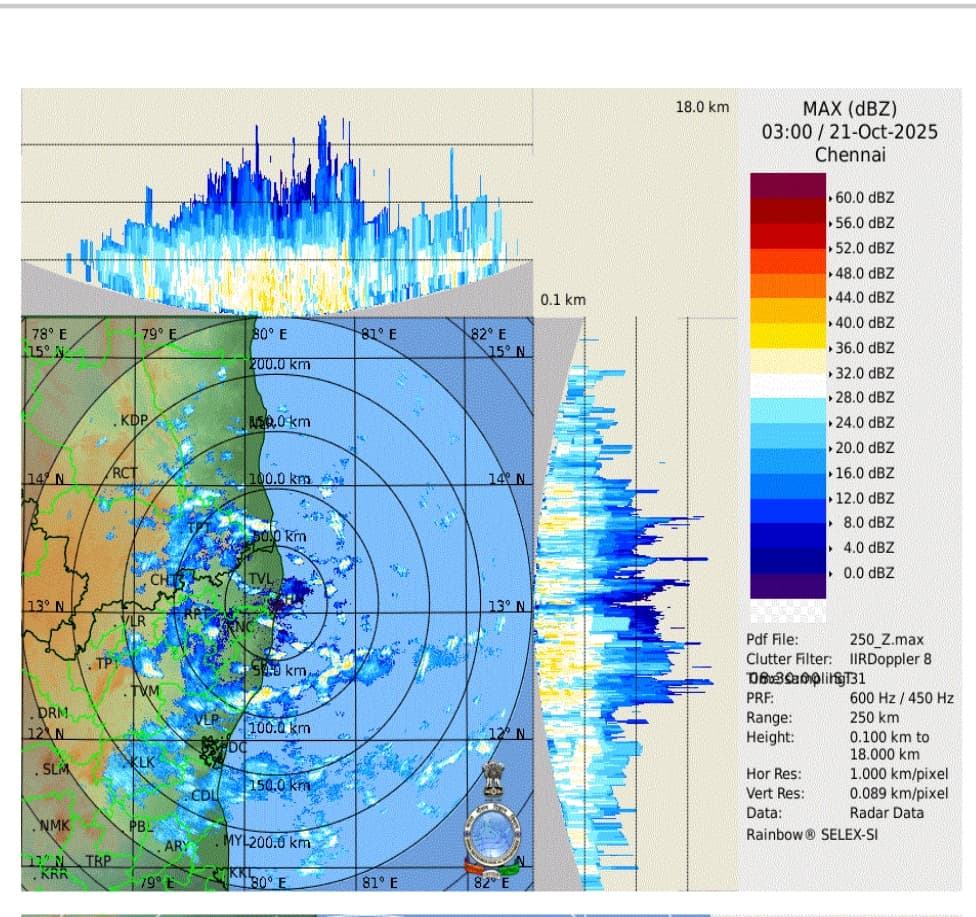Select the CDL coastal location label

click(x=204, y=796)
